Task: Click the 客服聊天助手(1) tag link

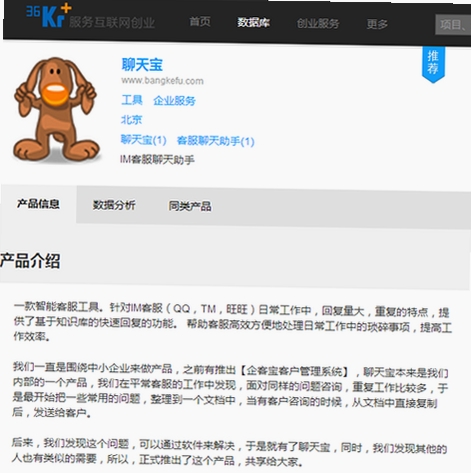Action: [215, 141]
